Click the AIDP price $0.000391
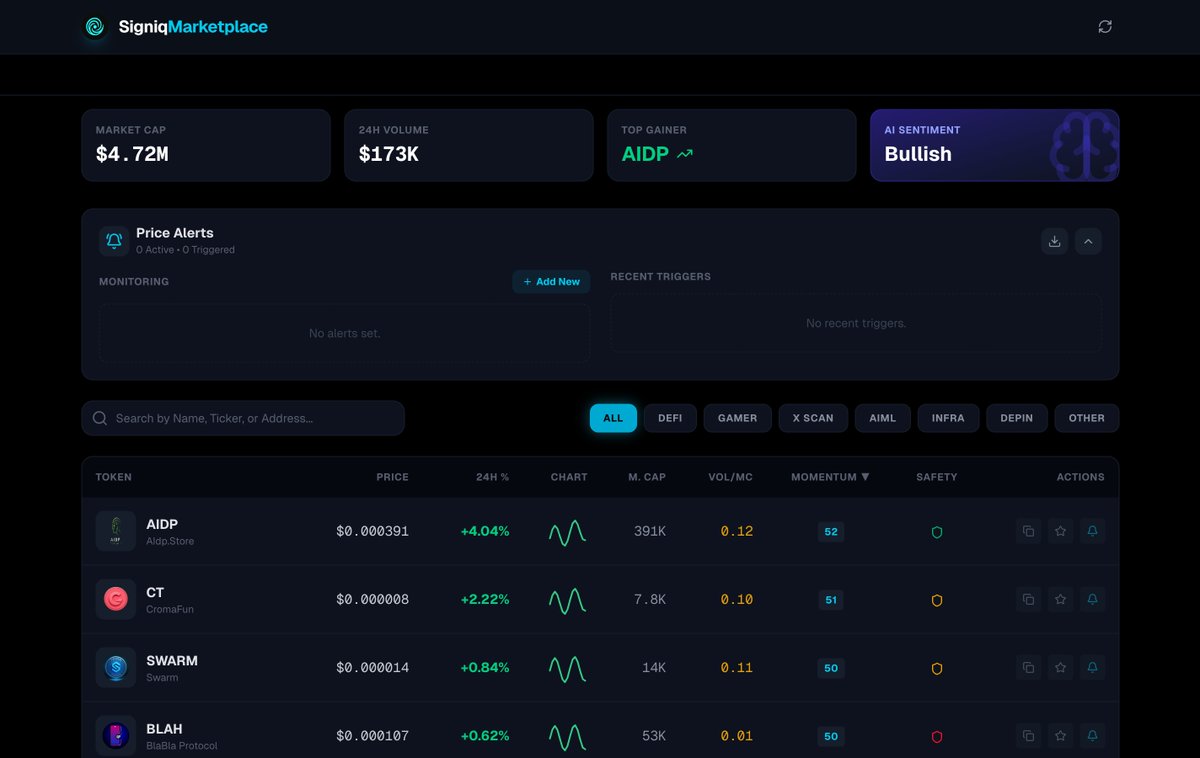Viewport: 1200px width, 758px height. tap(373, 531)
